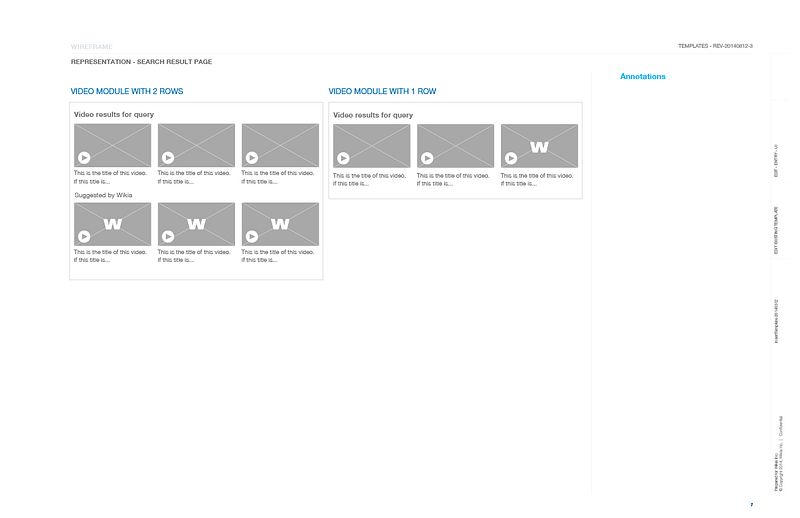Open first thumbnail in 1-row video module

371,146
